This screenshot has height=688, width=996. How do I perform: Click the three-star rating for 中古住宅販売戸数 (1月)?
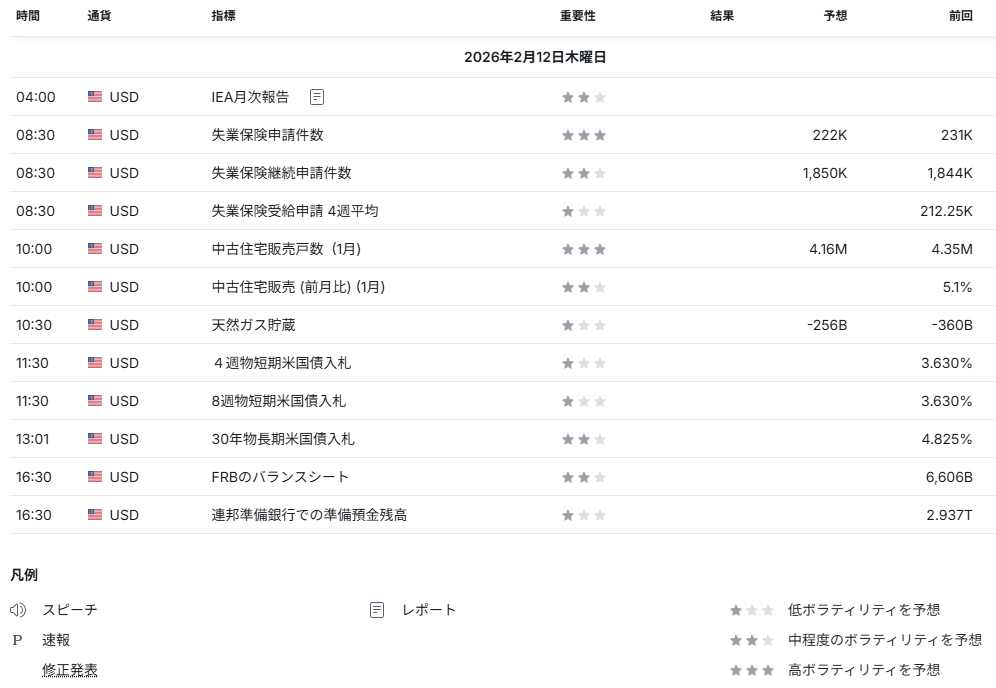pos(583,249)
